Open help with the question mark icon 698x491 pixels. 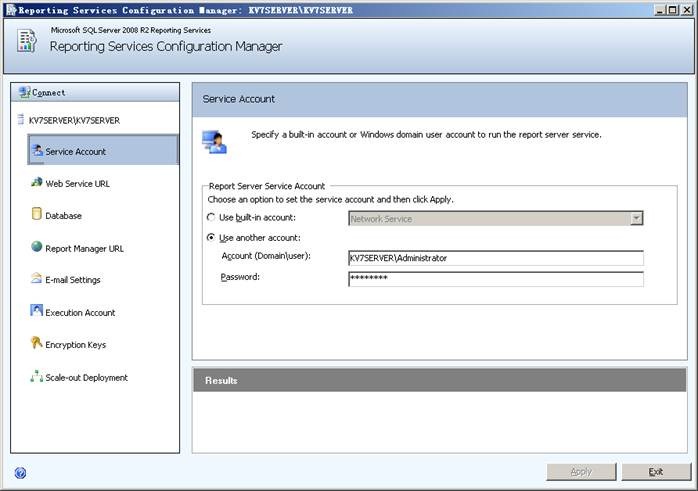tap(20, 473)
